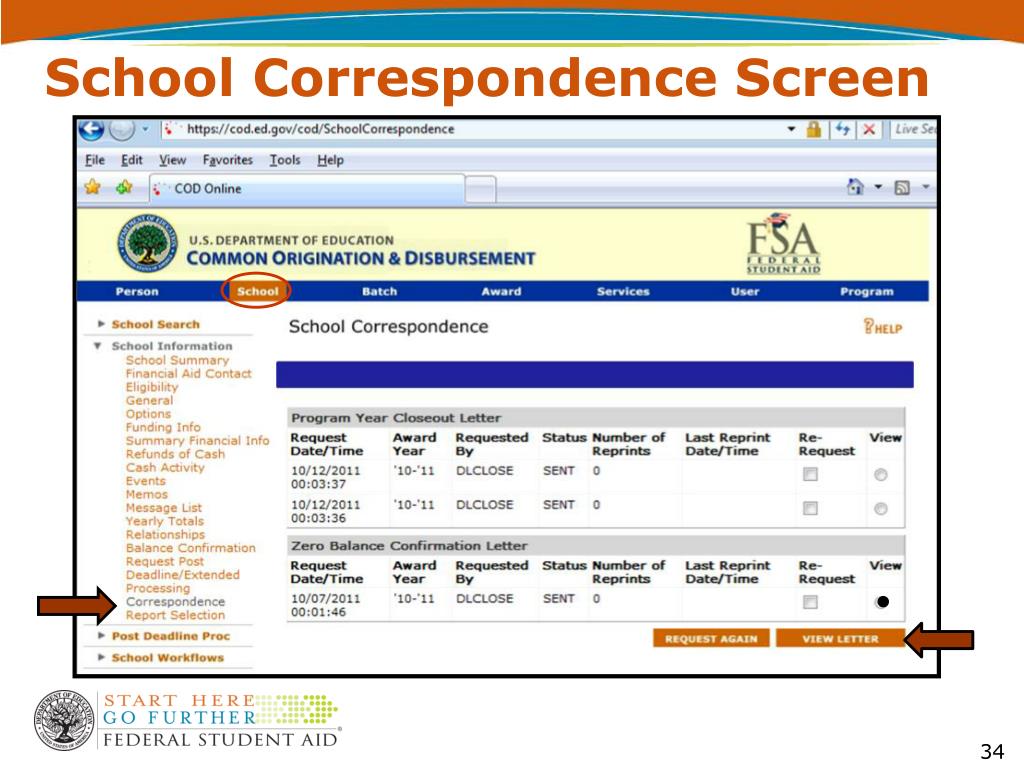Select View radio for the 00:03:36 closeout letter
Image resolution: width=1024 pixels, height=768 pixels.
pos(880,509)
